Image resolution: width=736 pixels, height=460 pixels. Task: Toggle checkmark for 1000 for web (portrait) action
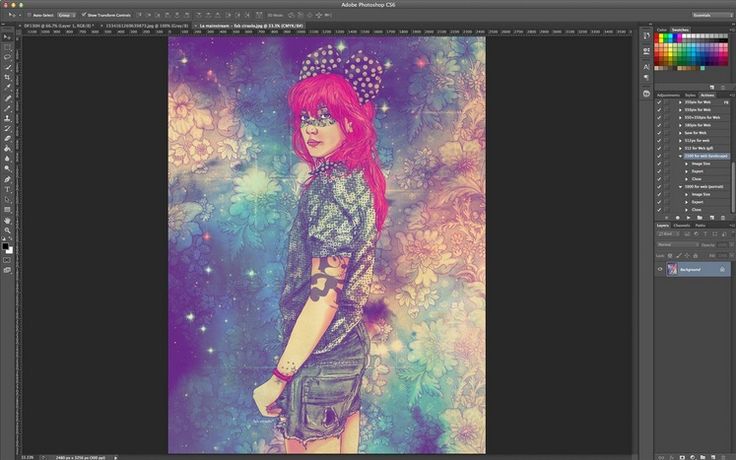click(659, 186)
